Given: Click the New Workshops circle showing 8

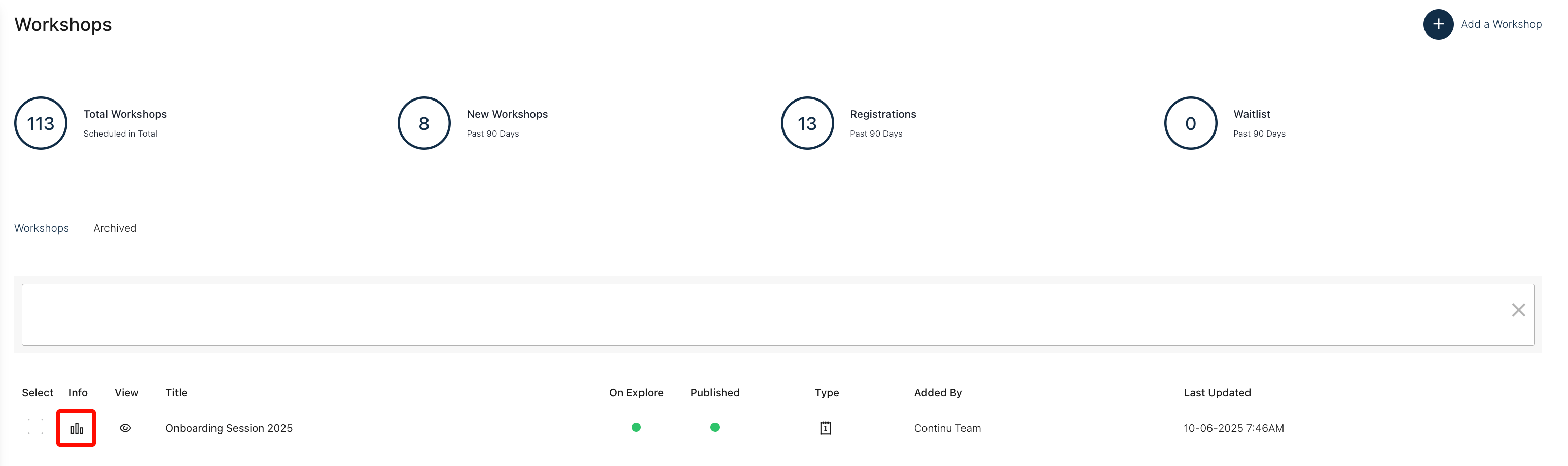Looking at the screenshot, I should click(423, 124).
